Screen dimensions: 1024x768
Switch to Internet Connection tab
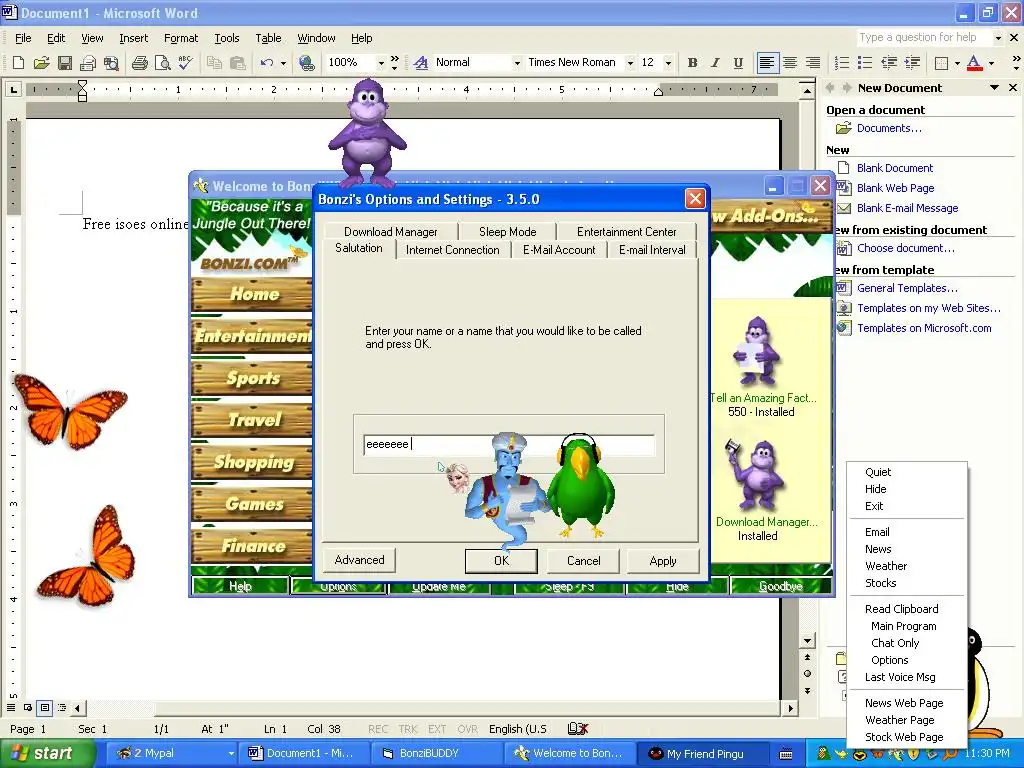click(453, 249)
